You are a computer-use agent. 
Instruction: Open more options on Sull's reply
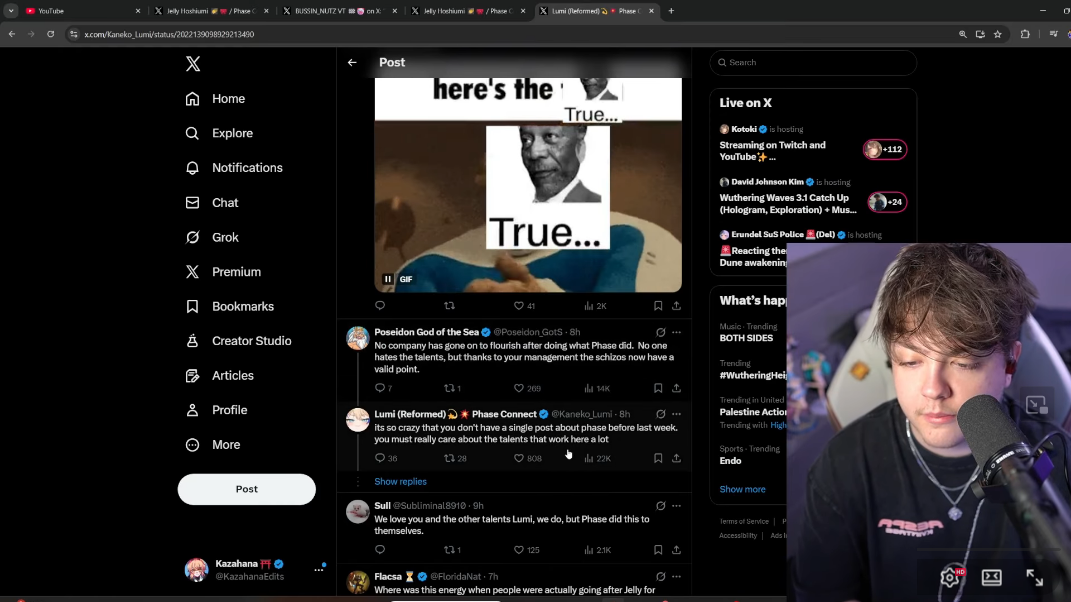(676, 506)
